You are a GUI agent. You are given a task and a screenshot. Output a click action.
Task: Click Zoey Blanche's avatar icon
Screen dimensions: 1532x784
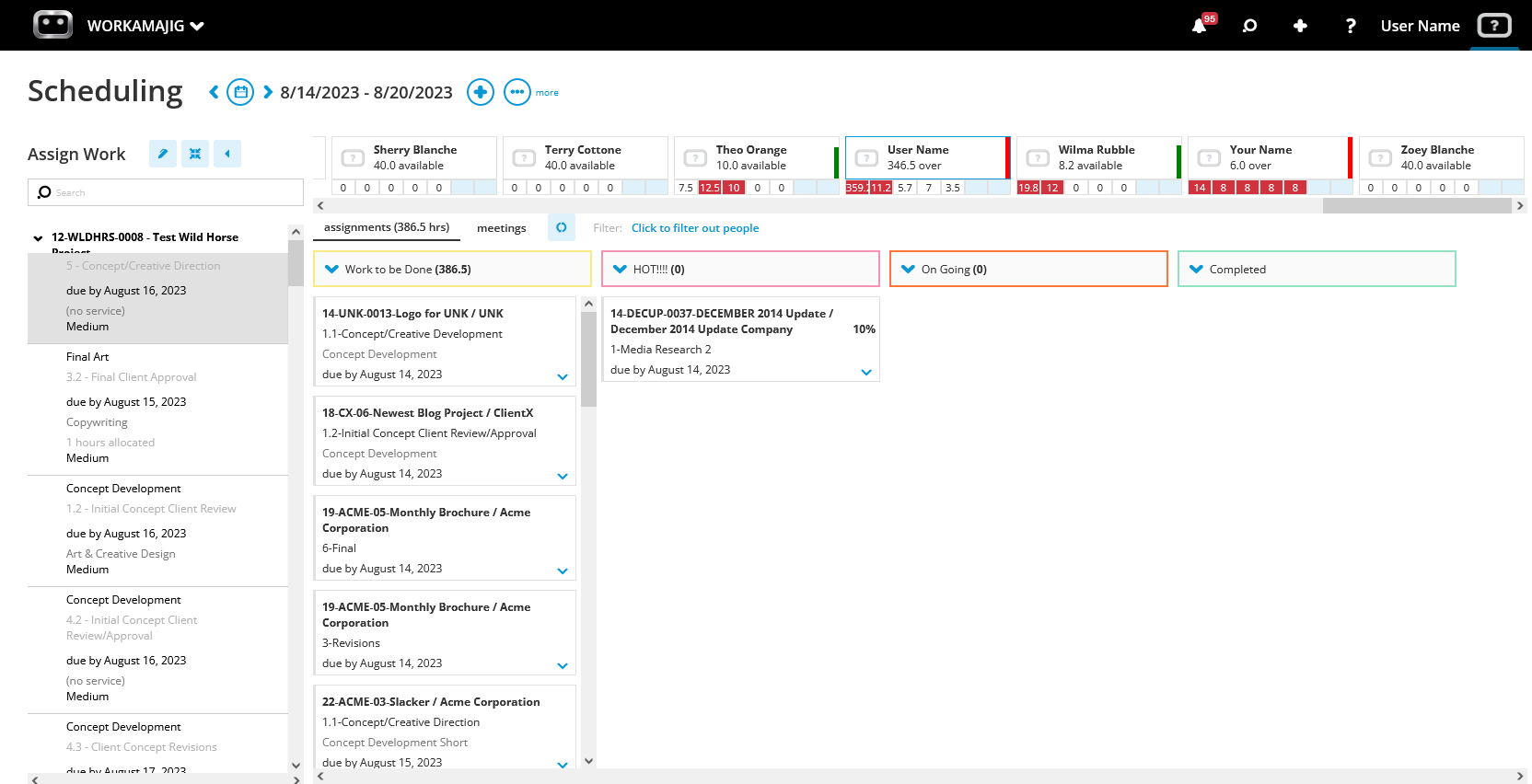pos(1380,158)
